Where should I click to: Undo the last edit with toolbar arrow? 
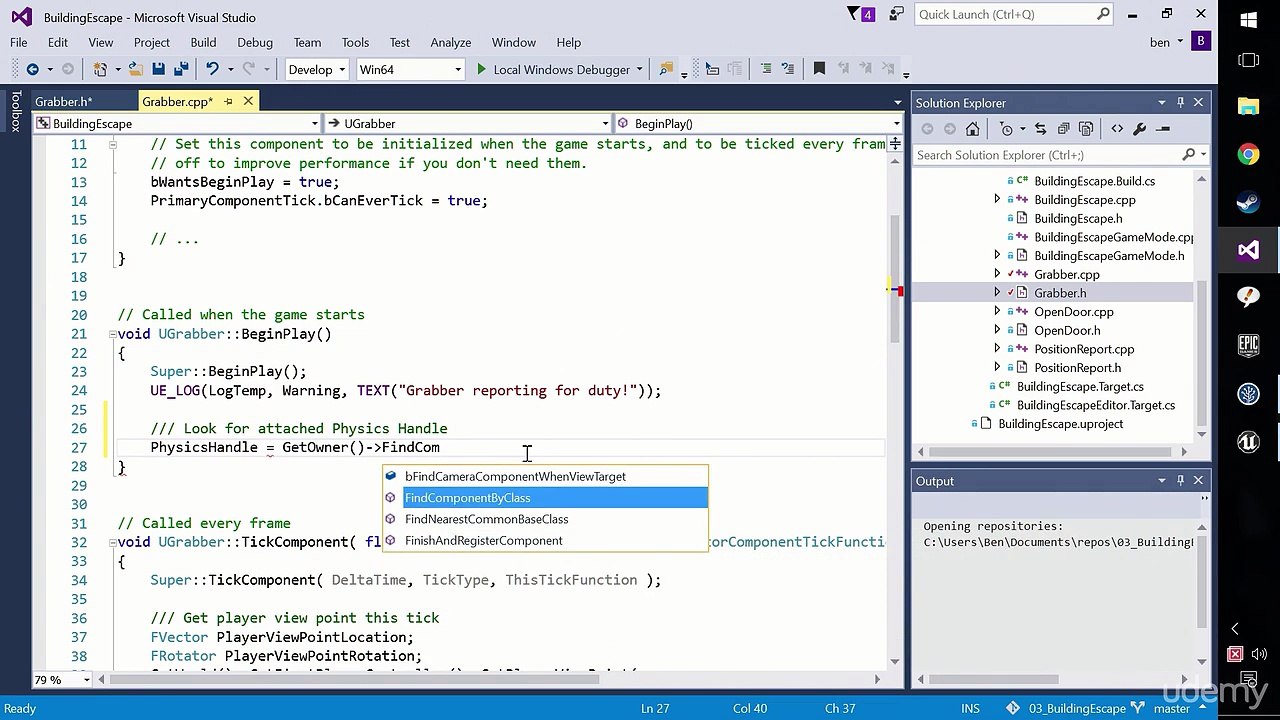[x=212, y=69]
